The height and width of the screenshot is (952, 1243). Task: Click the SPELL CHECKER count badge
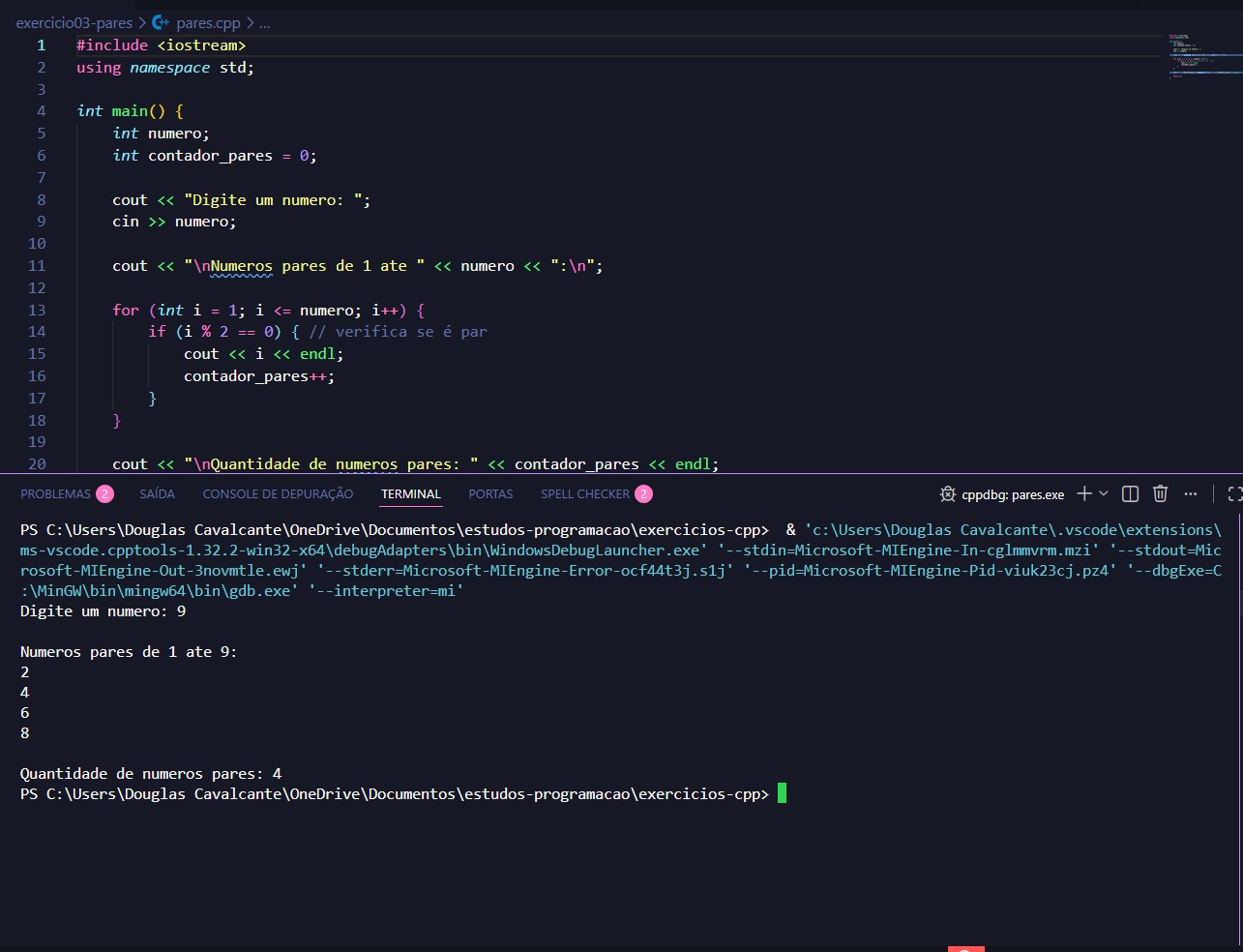[x=643, y=494]
